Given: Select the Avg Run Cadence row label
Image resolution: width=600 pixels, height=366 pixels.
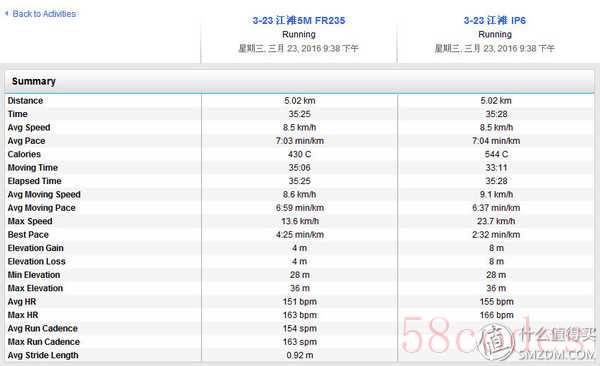Looking at the screenshot, I should pos(42,328).
